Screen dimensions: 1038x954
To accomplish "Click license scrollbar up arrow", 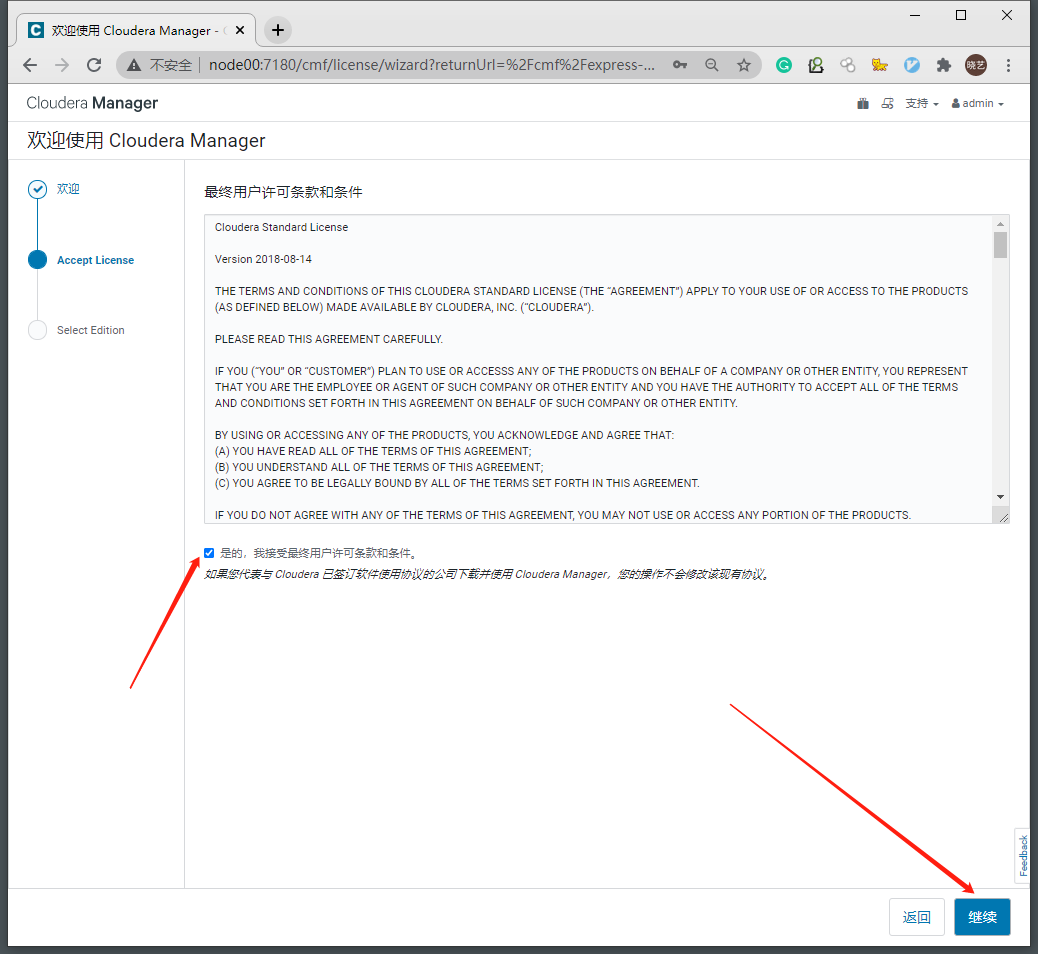I will (1000, 224).
